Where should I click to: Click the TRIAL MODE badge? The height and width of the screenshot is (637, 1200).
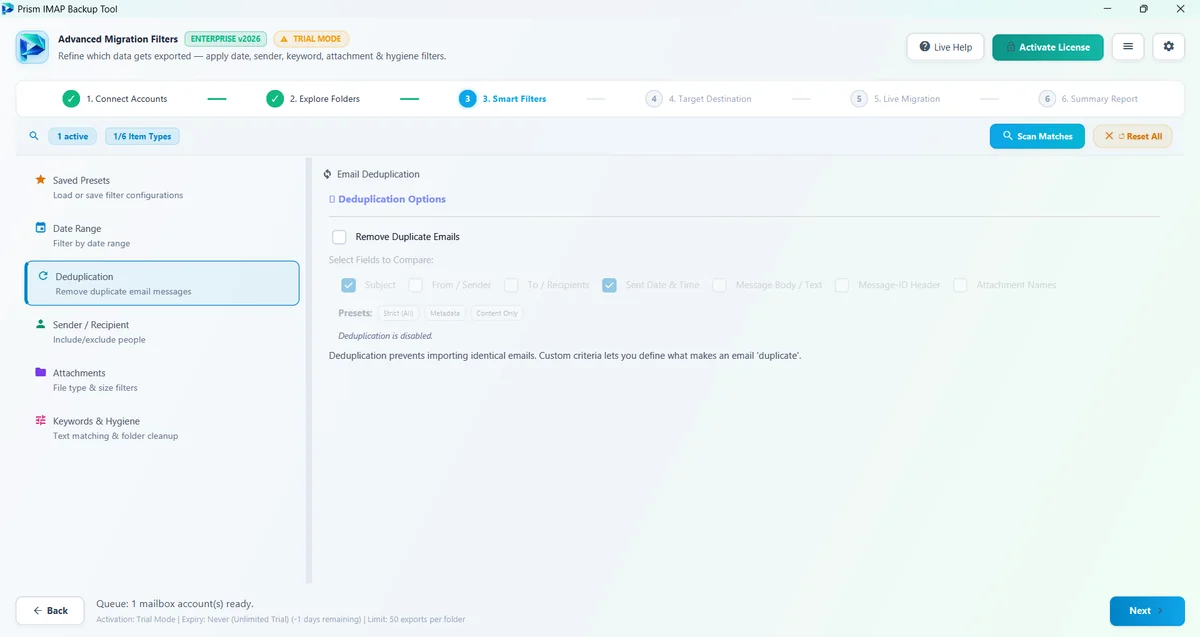pos(311,39)
